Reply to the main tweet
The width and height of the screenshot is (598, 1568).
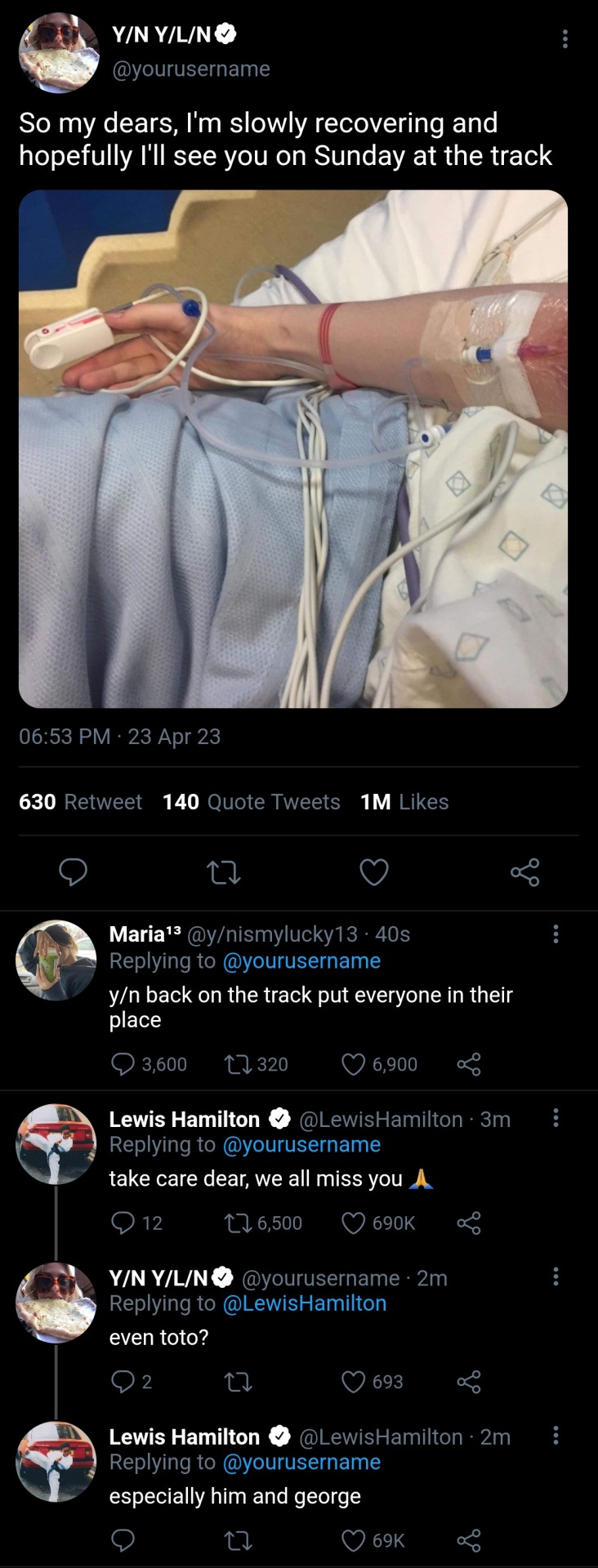(74, 872)
